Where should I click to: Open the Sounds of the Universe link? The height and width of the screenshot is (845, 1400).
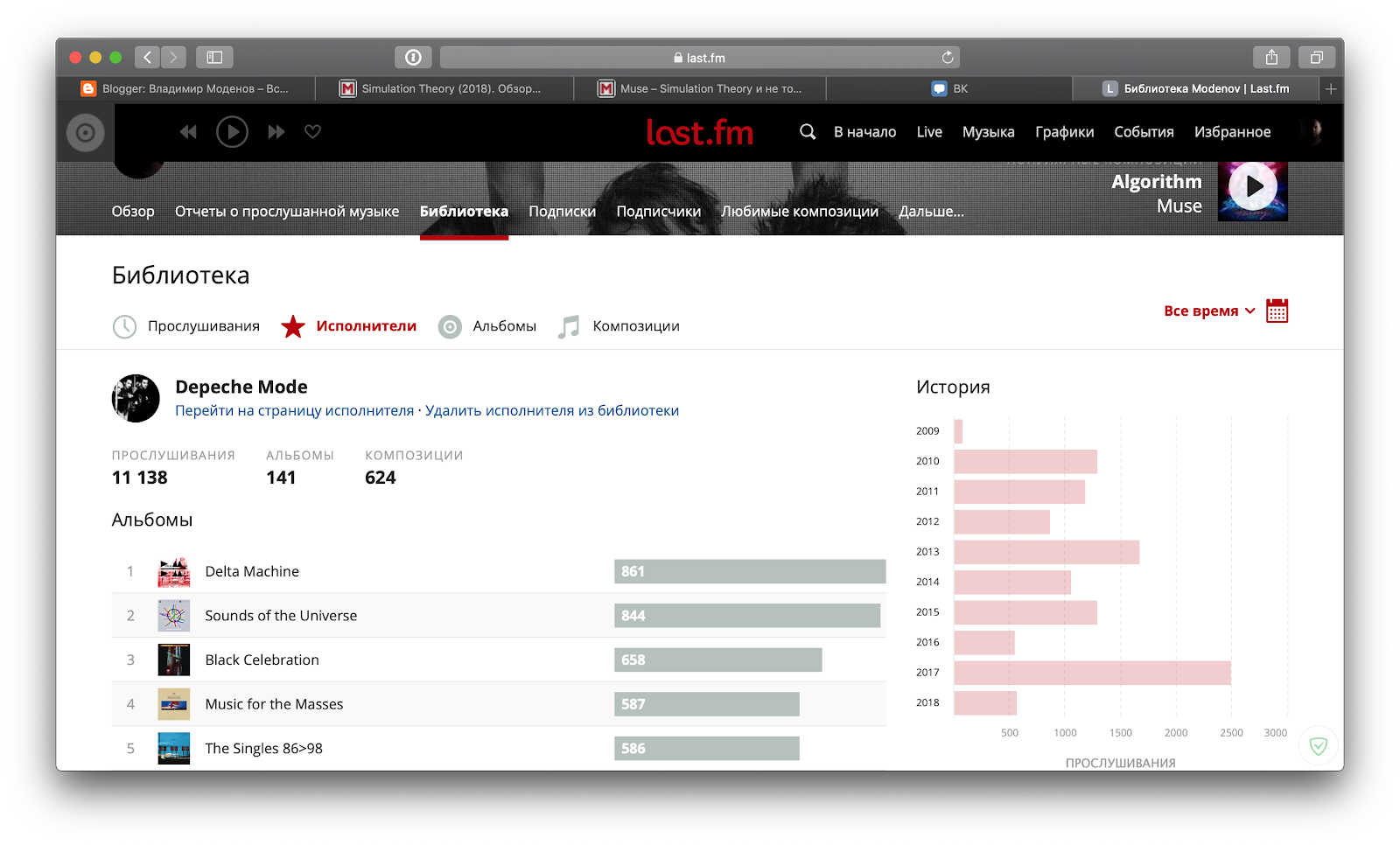click(281, 616)
